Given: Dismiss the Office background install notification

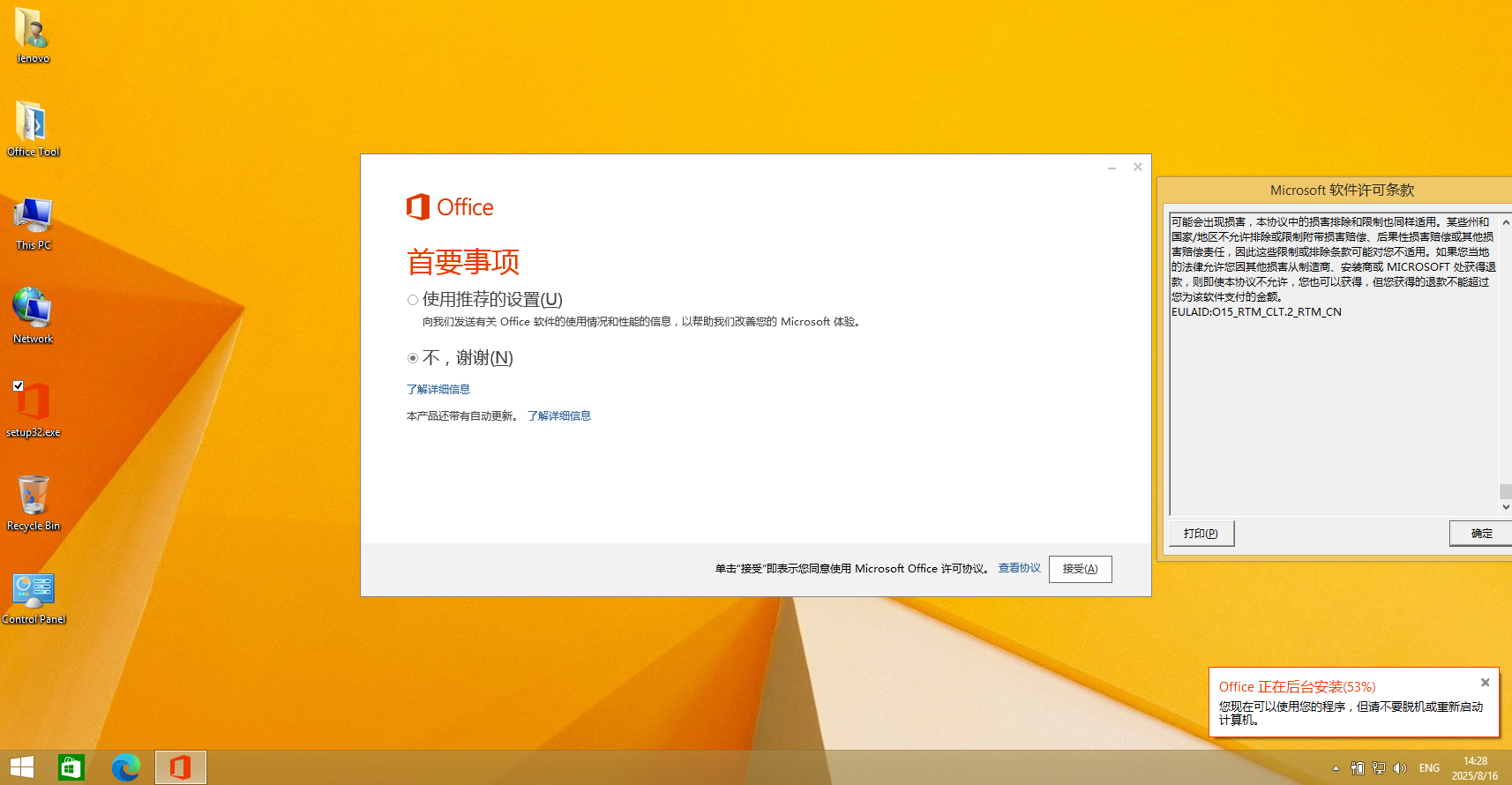Looking at the screenshot, I should 1485,683.
